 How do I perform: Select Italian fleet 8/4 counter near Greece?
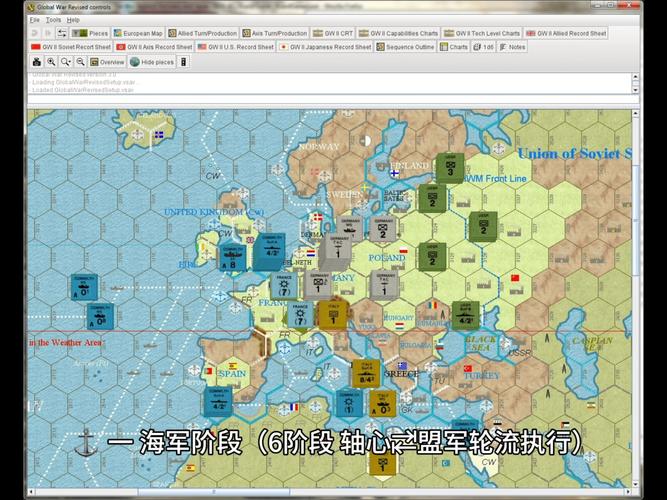[366, 374]
